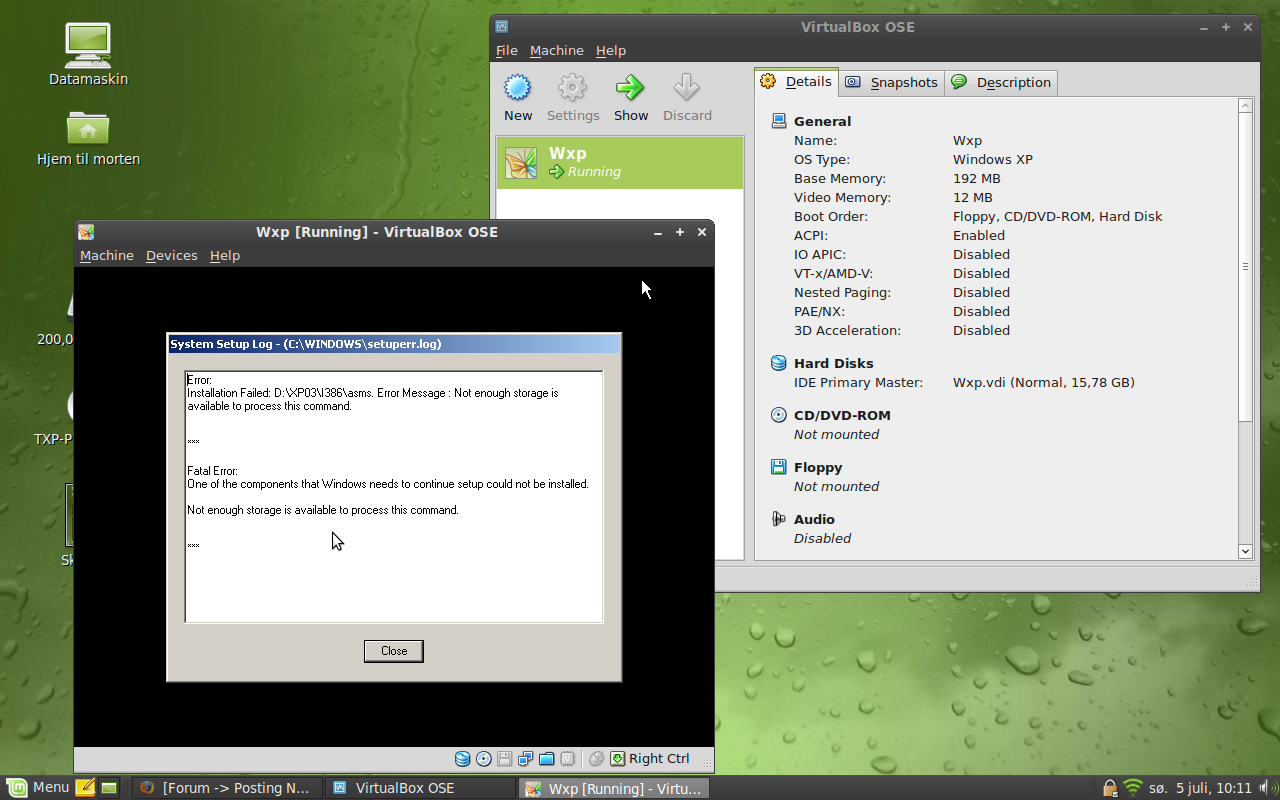Click the lock icon in system tray

(1109, 788)
